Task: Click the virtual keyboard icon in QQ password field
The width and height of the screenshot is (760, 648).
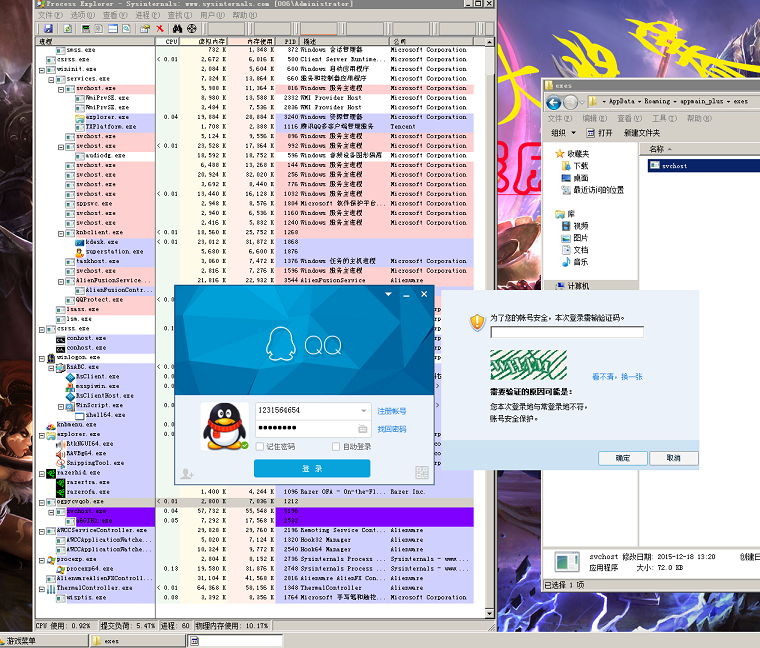Action: click(363, 428)
